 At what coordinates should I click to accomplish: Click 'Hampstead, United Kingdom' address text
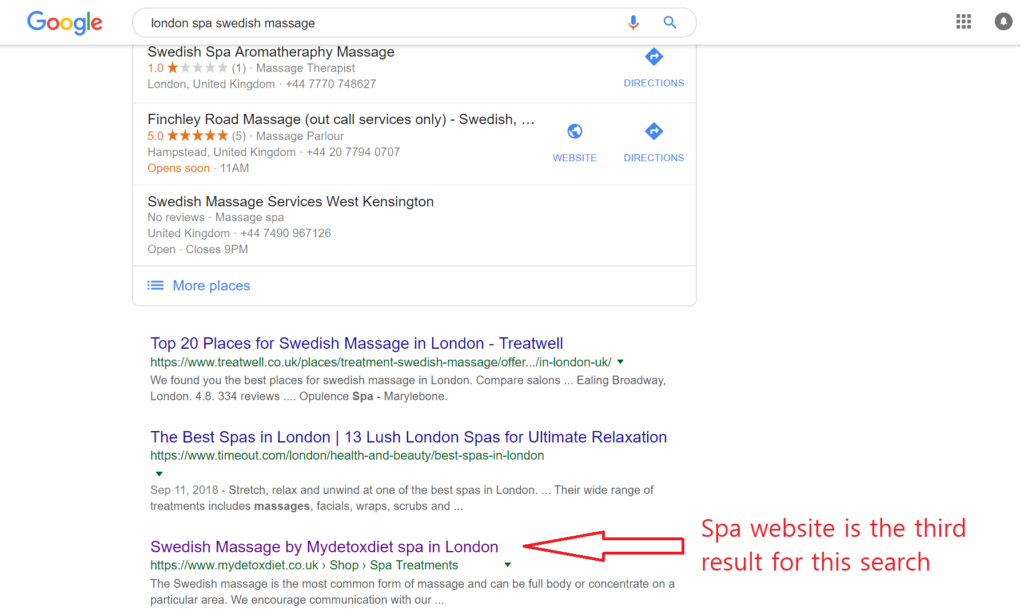pyautogui.click(x=221, y=152)
